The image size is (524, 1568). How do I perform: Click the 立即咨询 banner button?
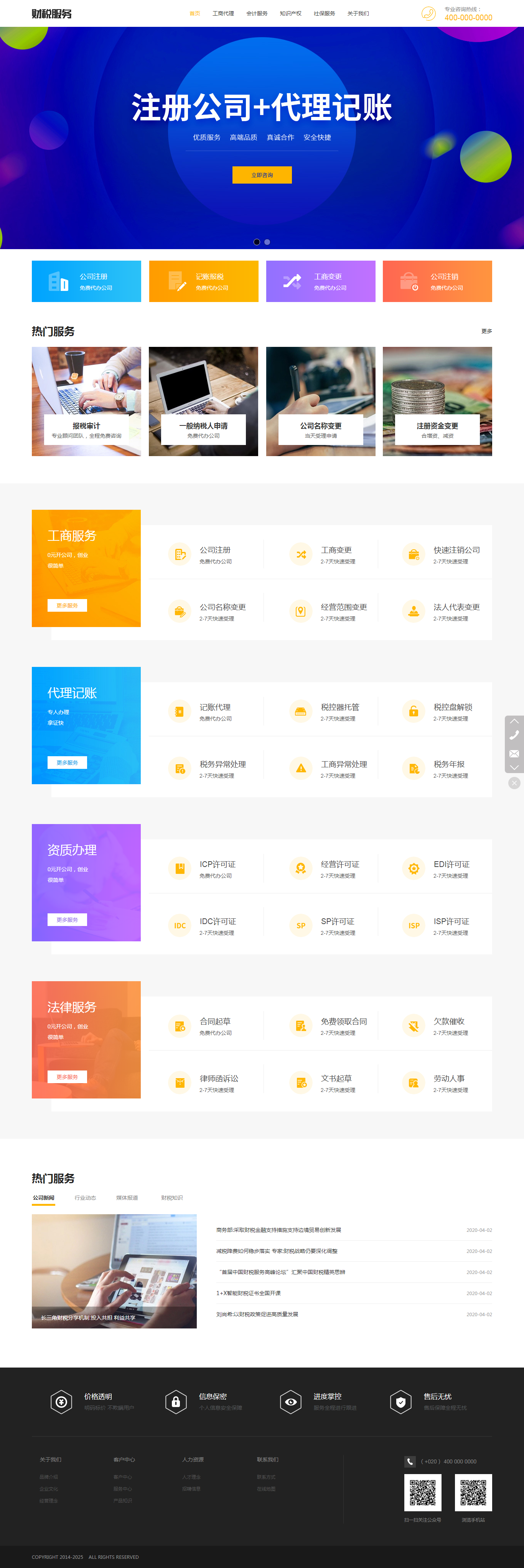[262, 175]
